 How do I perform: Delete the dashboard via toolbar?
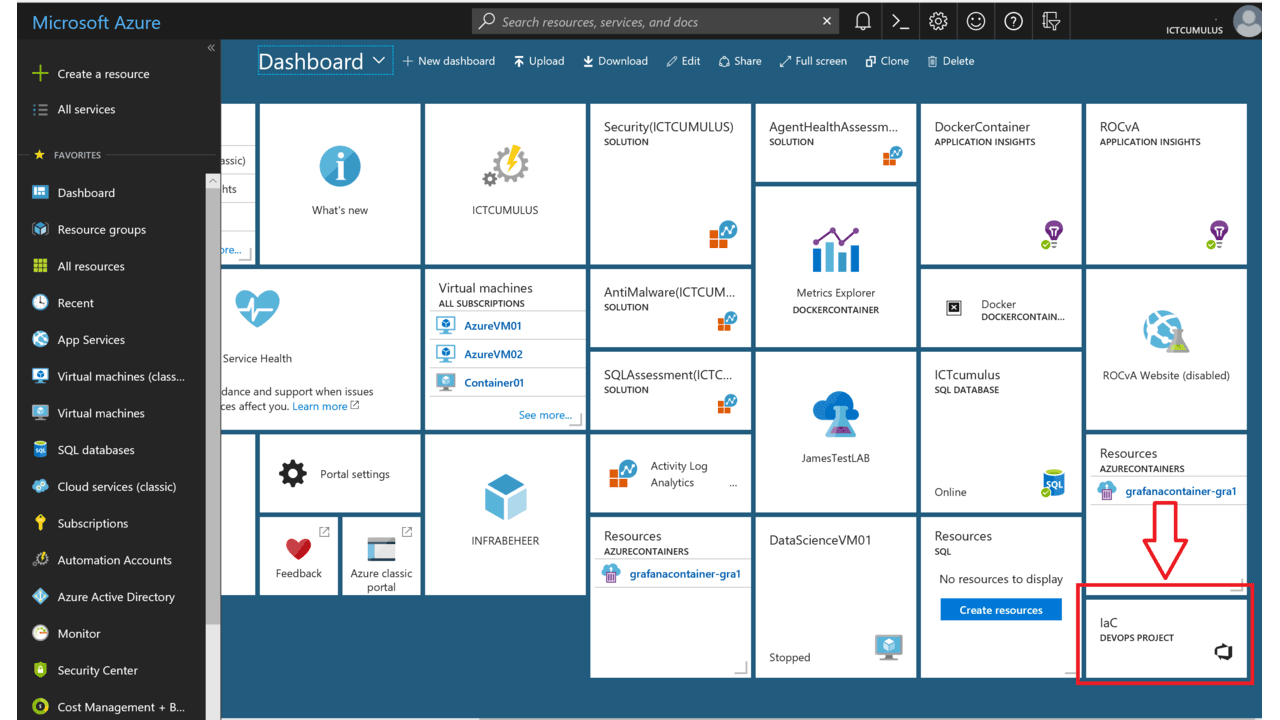click(x=950, y=61)
